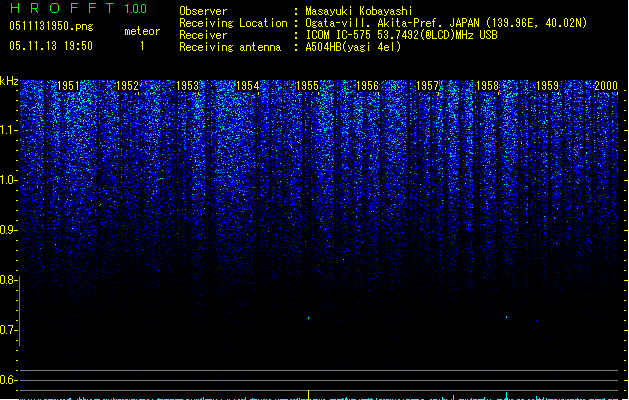Click the 1959 time marker
This screenshot has width=629, height=400.
click(x=547, y=86)
